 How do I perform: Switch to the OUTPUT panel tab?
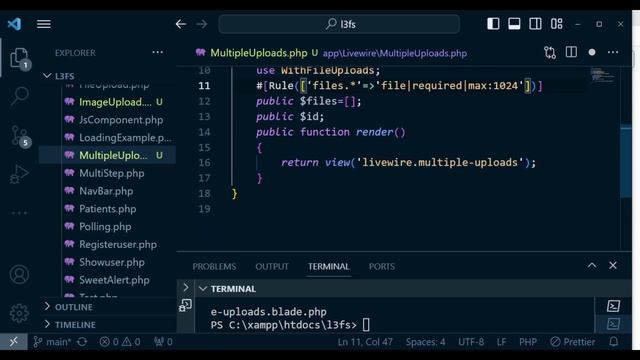pyautogui.click(x=272, y=267)
